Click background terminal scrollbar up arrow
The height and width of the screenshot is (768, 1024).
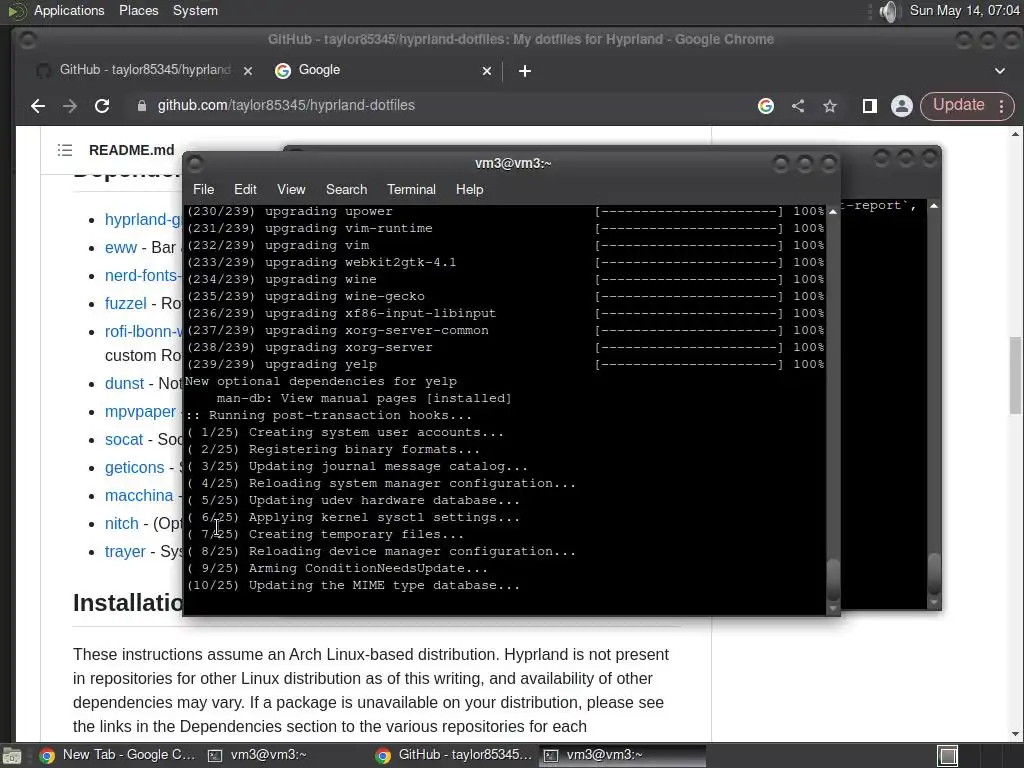(x=934, y=206)
